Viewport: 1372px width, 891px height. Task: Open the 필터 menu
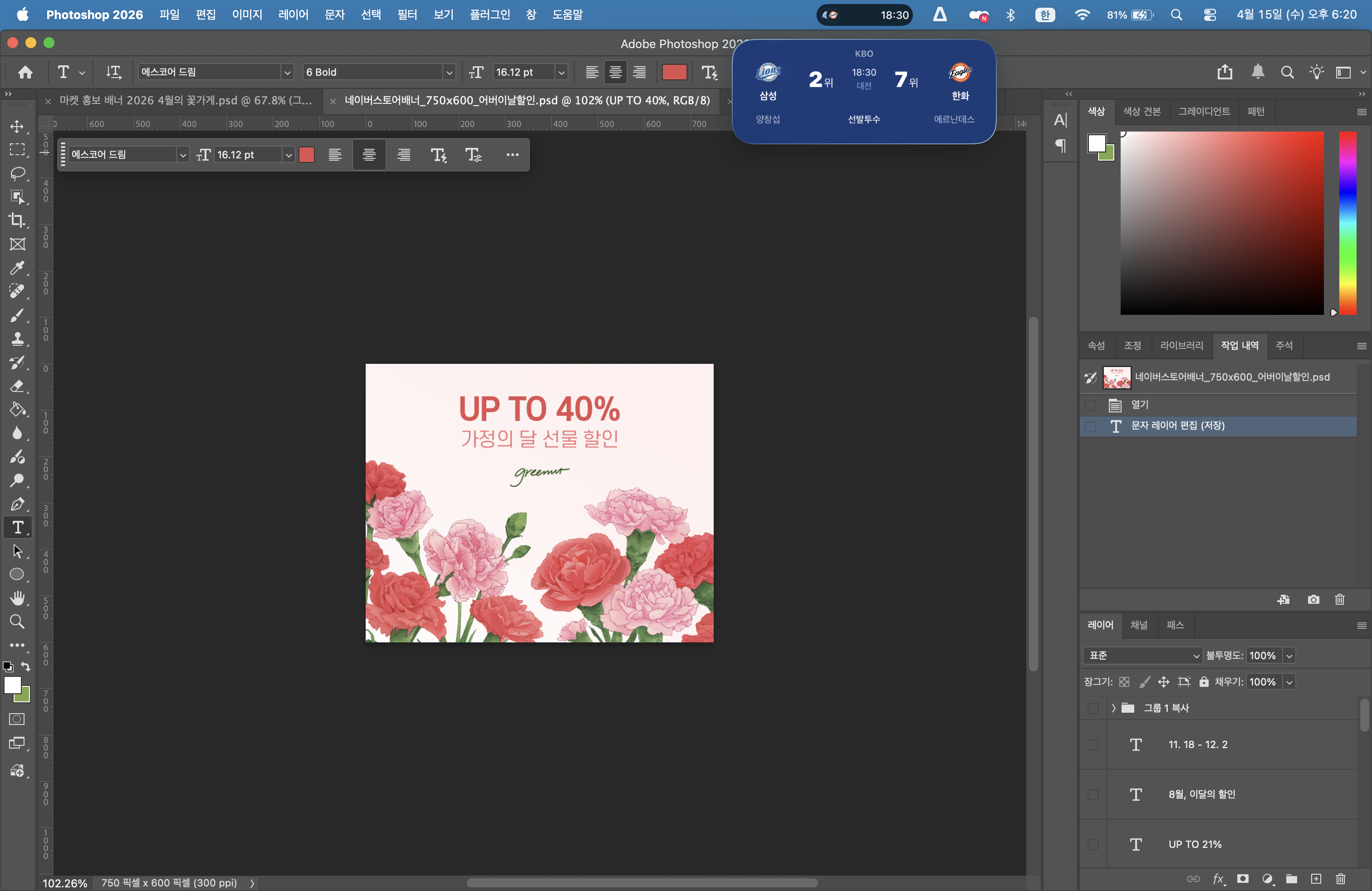click(407, 15)
